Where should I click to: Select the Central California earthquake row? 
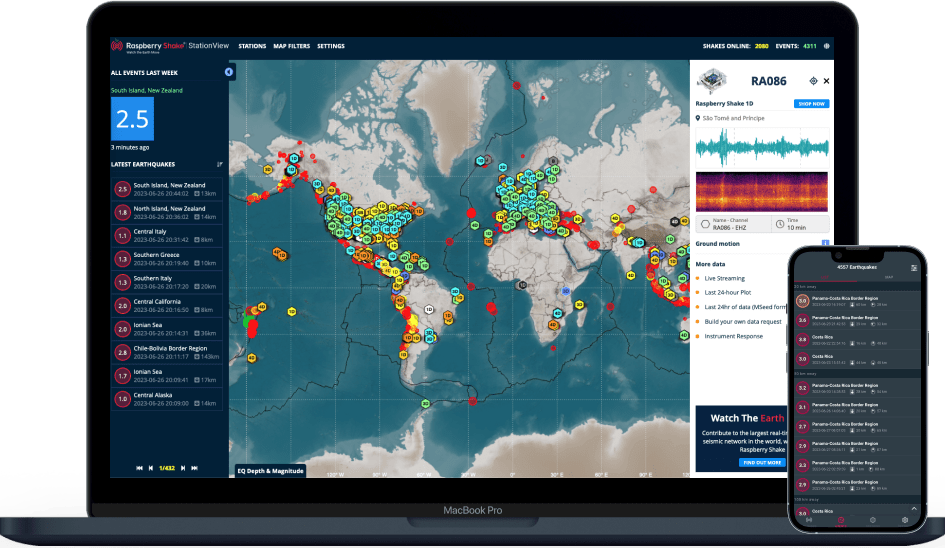pos(167,306)
